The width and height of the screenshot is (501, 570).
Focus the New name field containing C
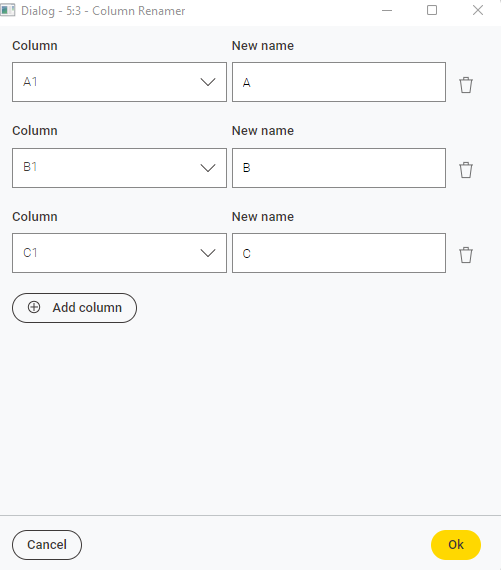[339, 253]
